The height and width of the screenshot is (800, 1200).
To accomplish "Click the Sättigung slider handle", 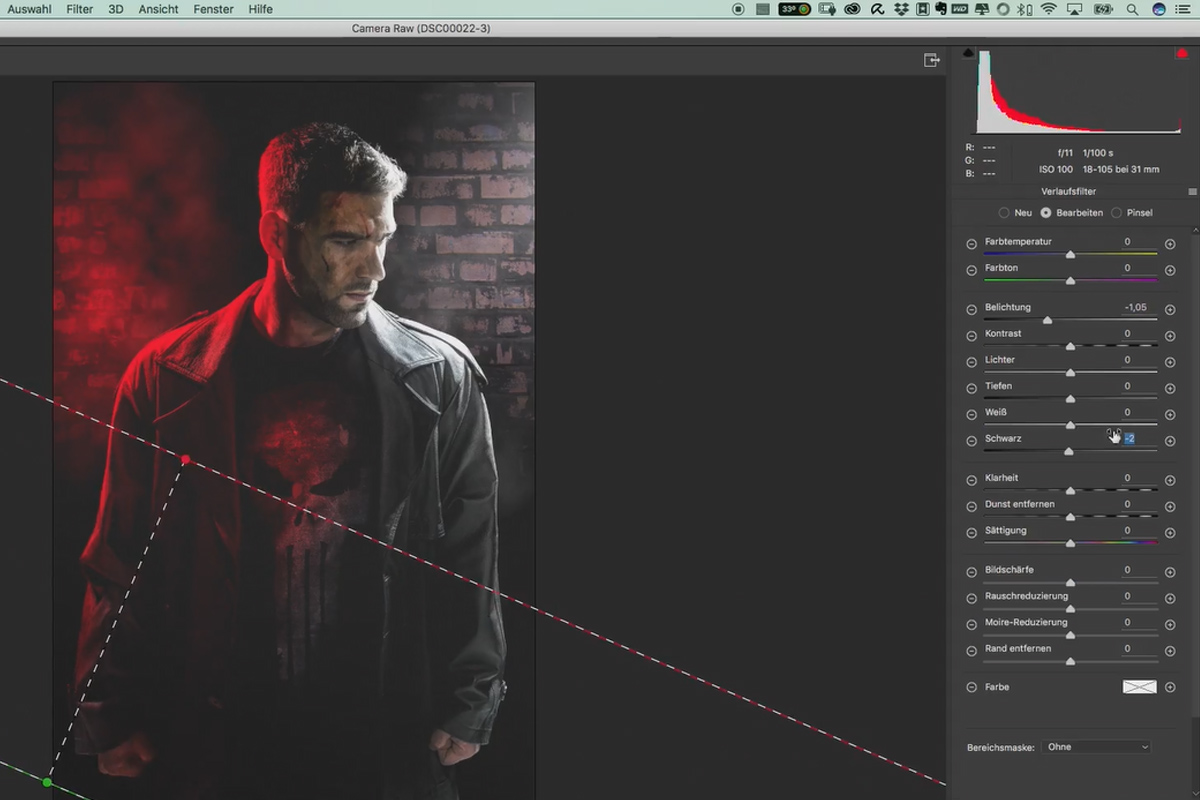I will click(x=1070, y=544).
